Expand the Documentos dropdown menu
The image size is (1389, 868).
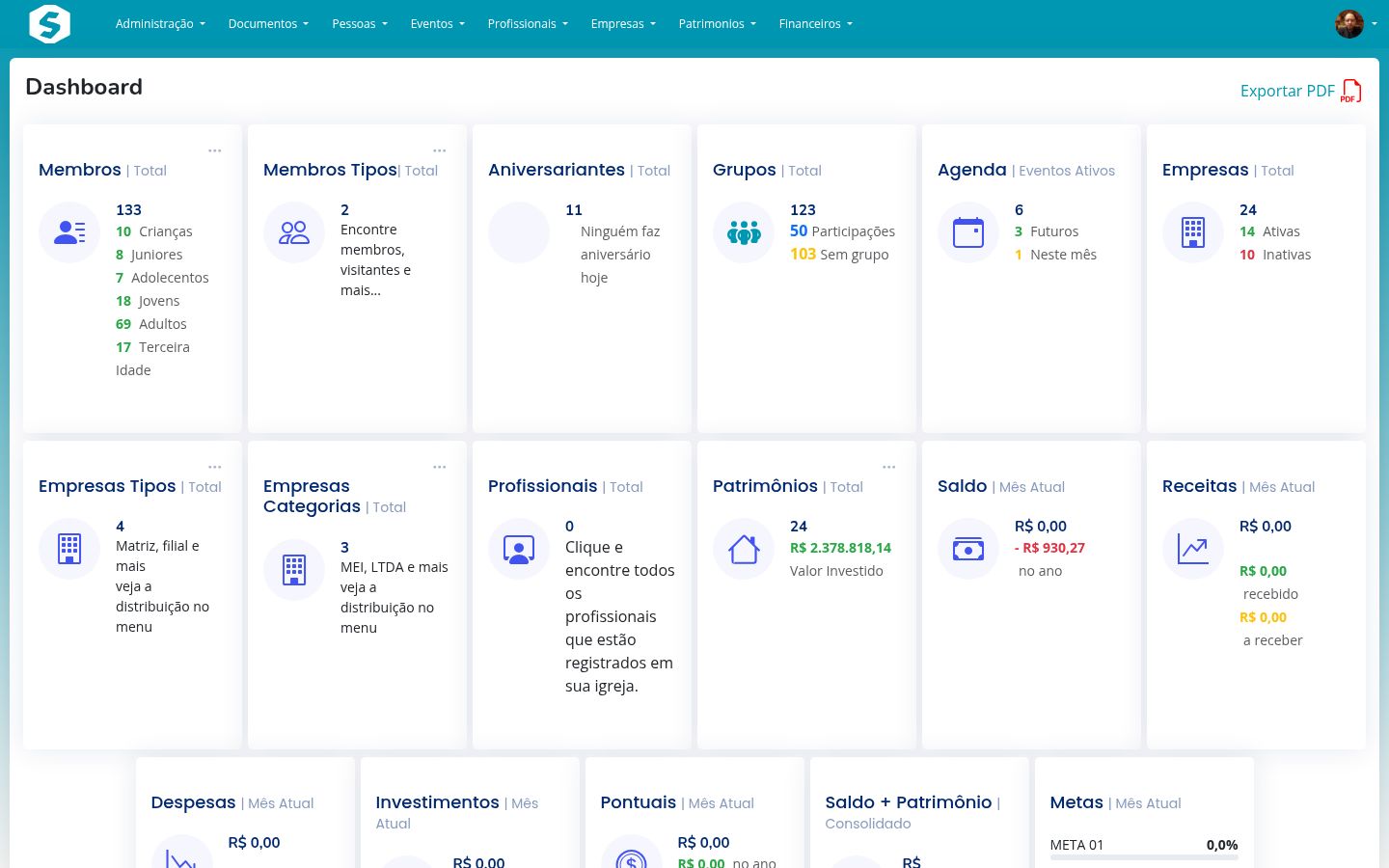[268, 24]
